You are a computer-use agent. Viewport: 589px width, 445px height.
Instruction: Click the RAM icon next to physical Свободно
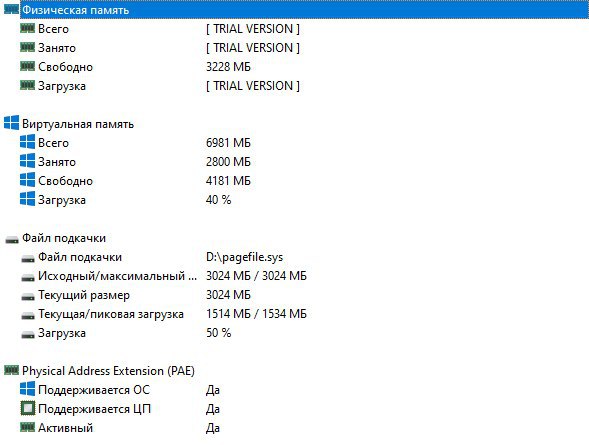pyautogui.click(x=27, y=66)
